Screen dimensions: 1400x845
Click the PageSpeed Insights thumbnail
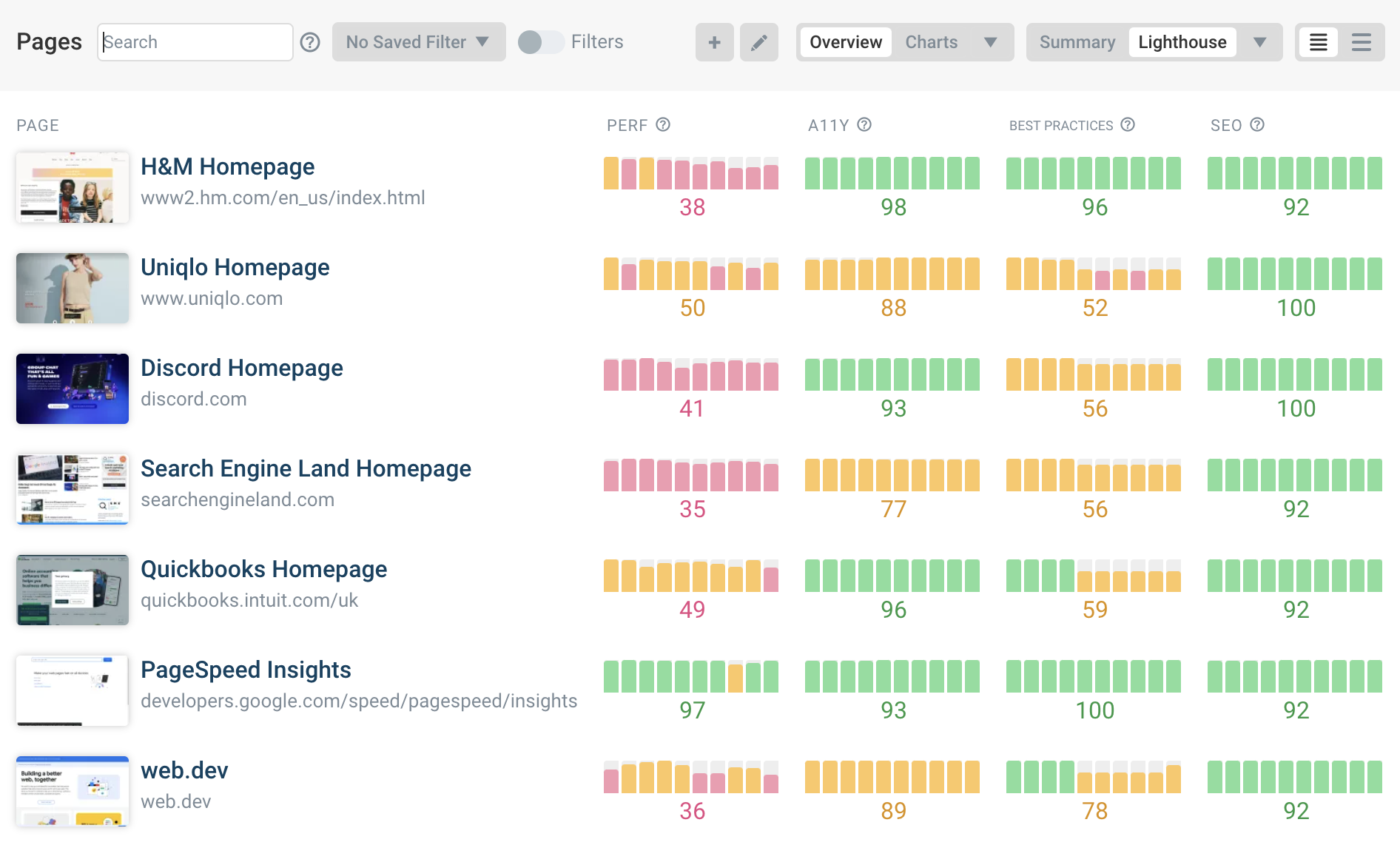click(73, 691)
